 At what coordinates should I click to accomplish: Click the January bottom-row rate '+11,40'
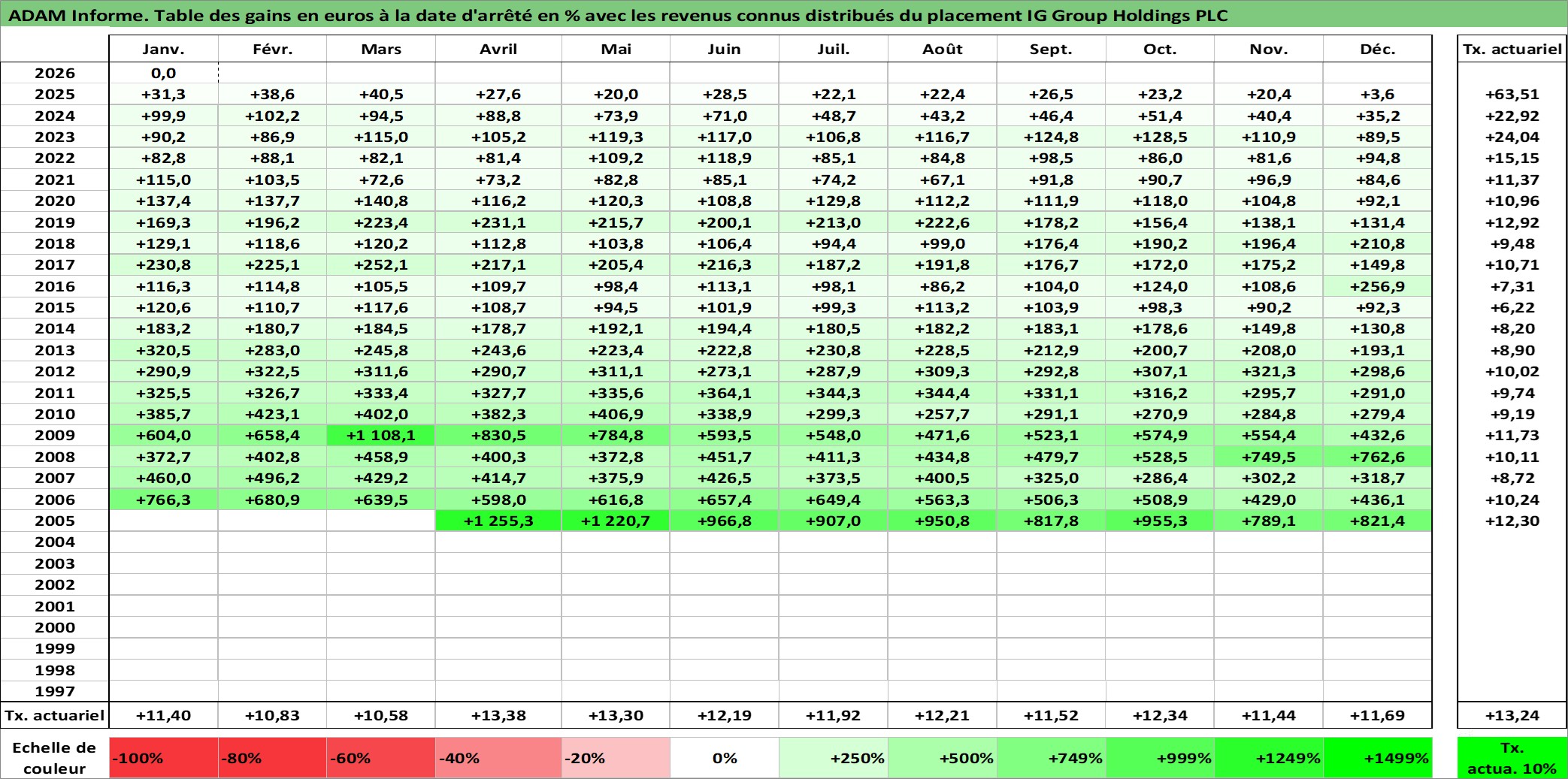pyautogui.click(x=164, y=715)
